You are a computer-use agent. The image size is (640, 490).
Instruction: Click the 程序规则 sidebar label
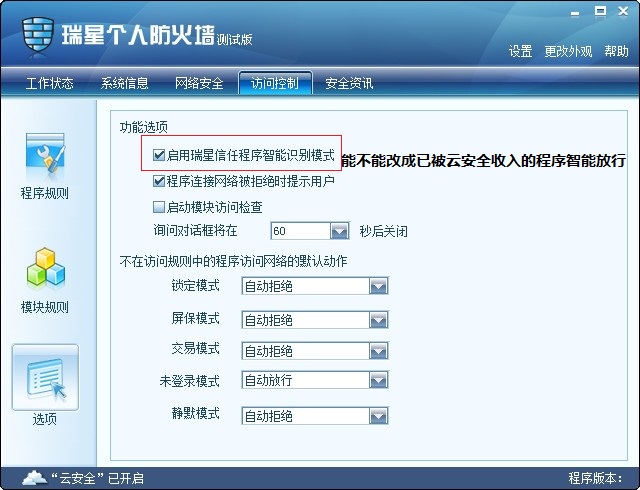pos(45,193)
